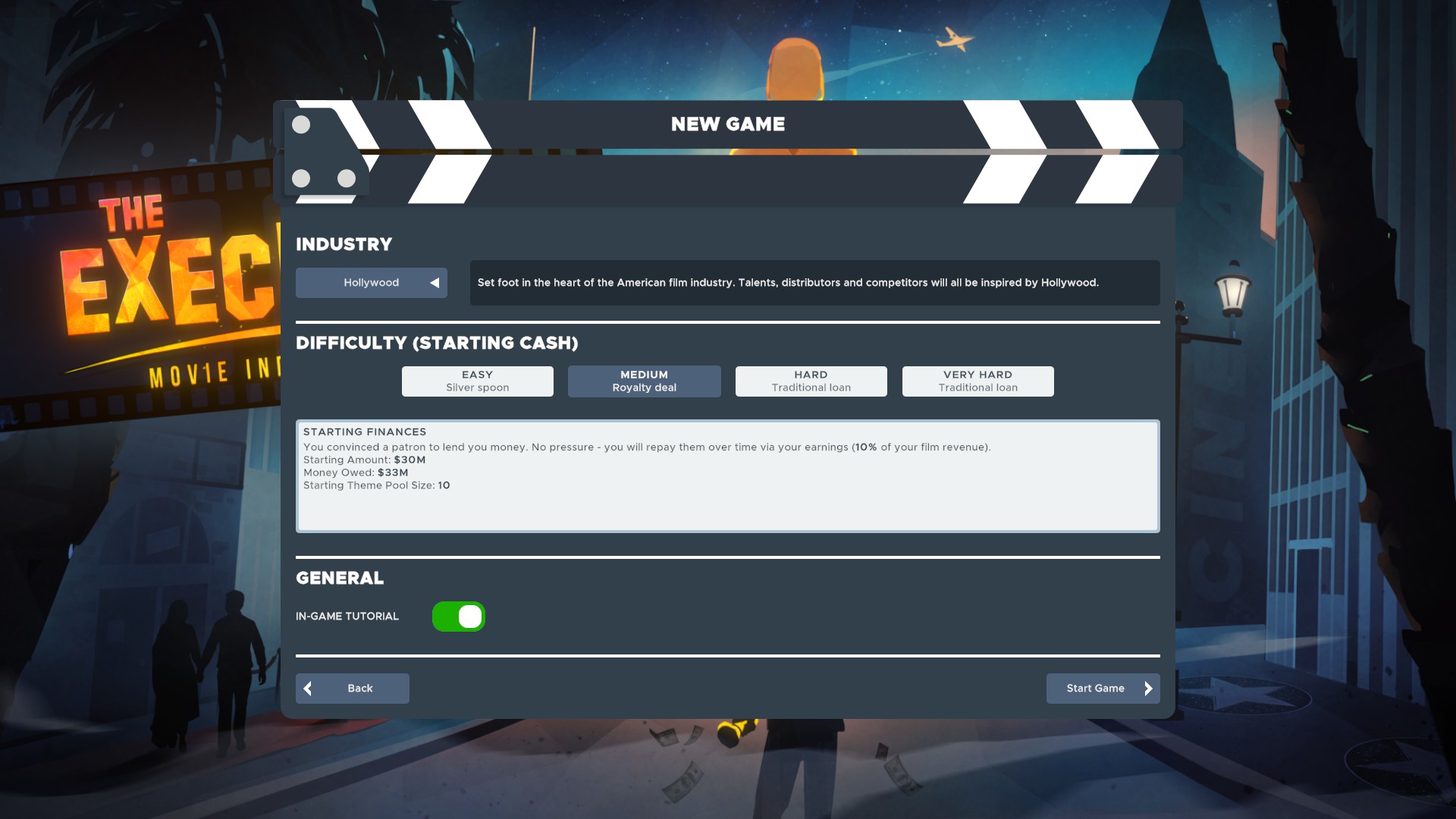
Task: Click the left chevron on Back
Action: (x=308, y=689)
